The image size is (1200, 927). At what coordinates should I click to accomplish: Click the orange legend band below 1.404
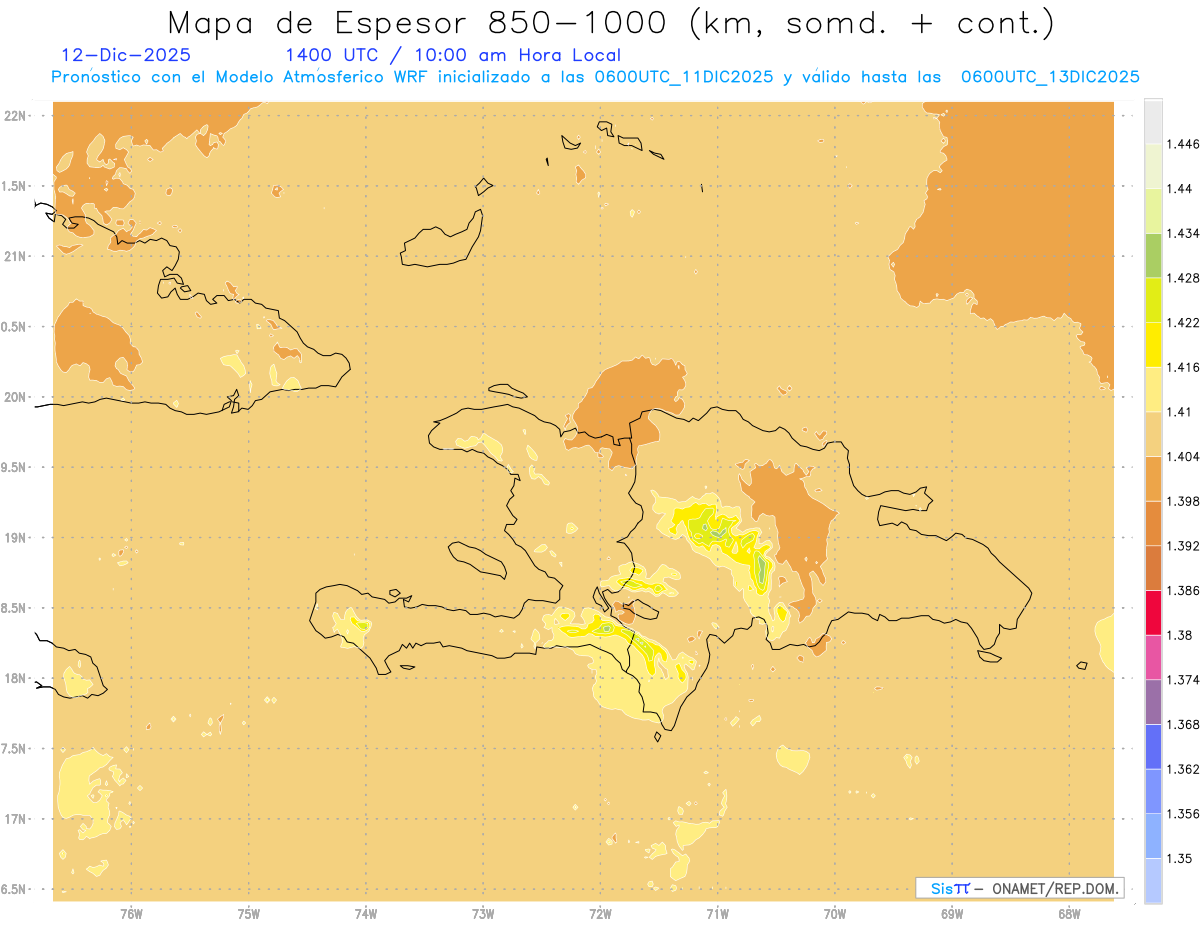[1153, 478]
